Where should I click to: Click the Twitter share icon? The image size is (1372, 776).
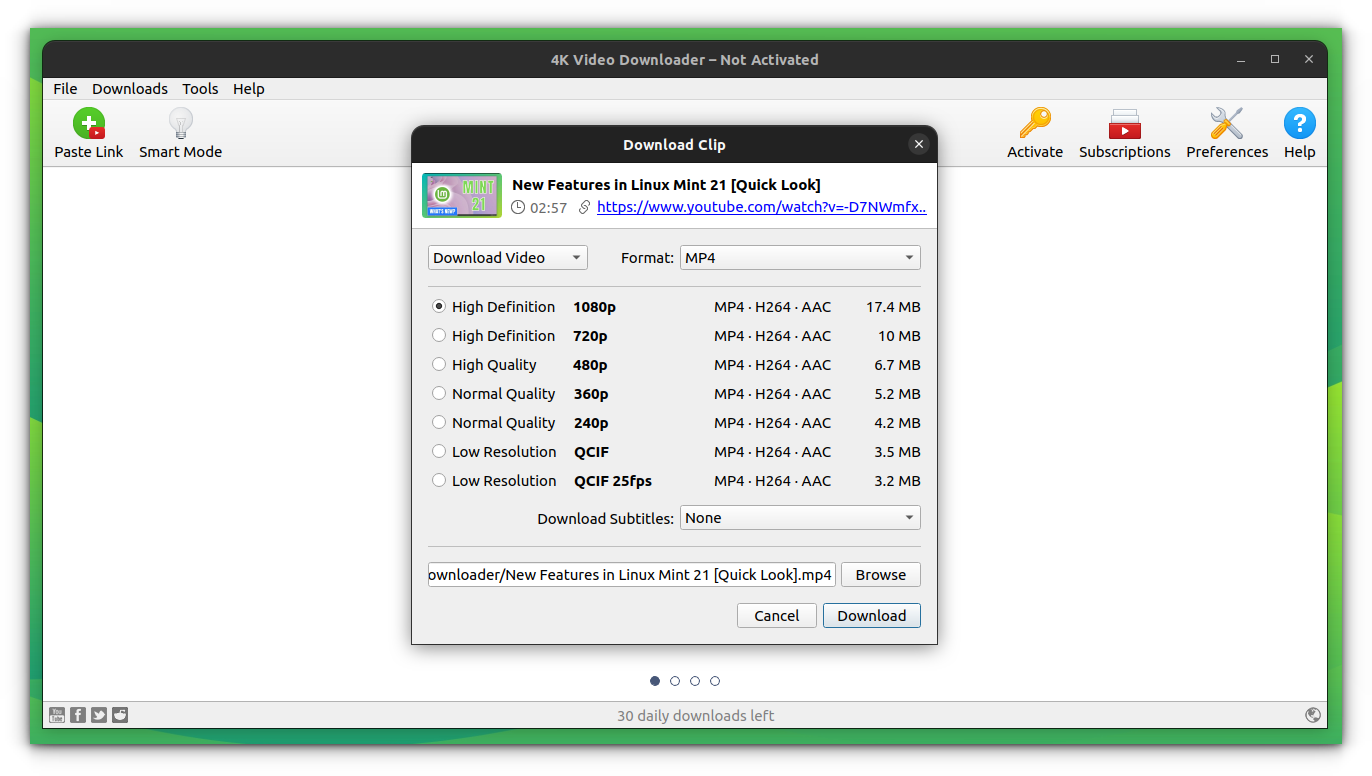(x=99, y=714)
